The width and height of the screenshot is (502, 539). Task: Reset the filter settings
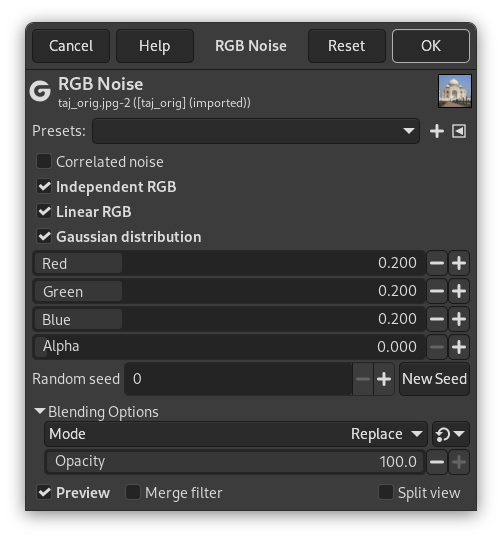(x=347, y=46)
